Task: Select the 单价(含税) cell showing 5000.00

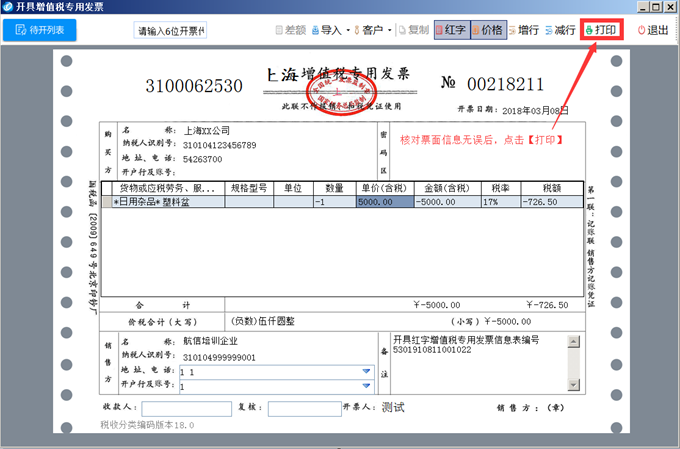Action: pos(385,202)
